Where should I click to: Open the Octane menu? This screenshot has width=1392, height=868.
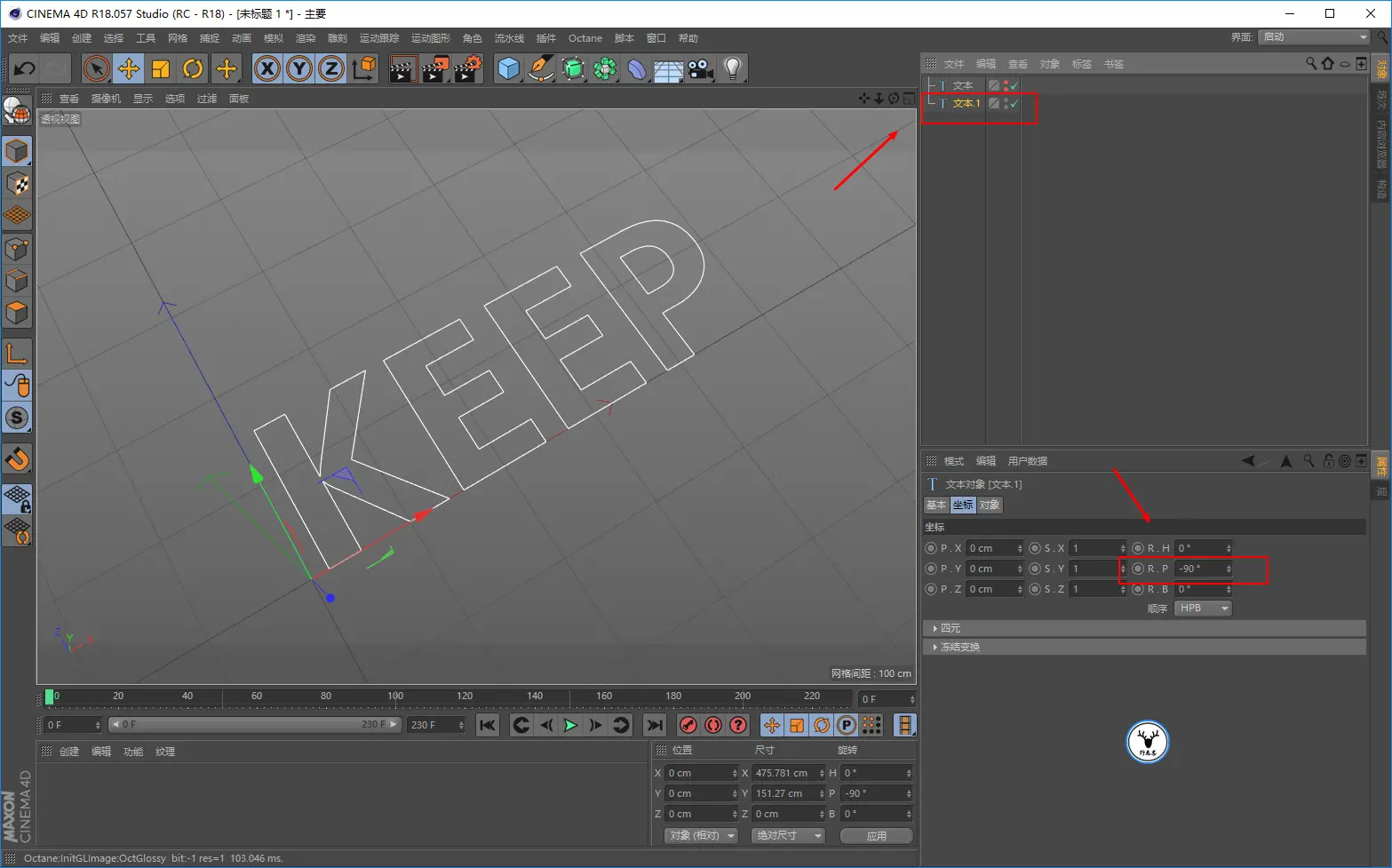pos(585,38)
